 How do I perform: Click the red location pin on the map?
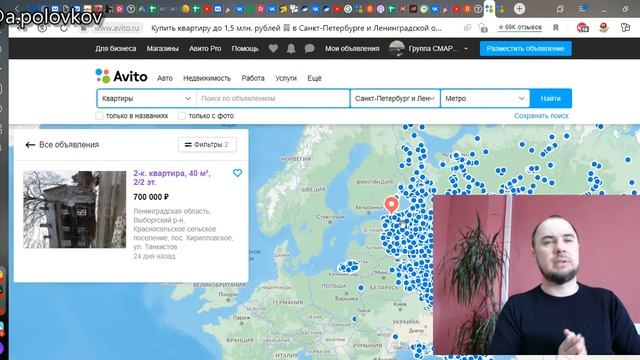(391, 204)
